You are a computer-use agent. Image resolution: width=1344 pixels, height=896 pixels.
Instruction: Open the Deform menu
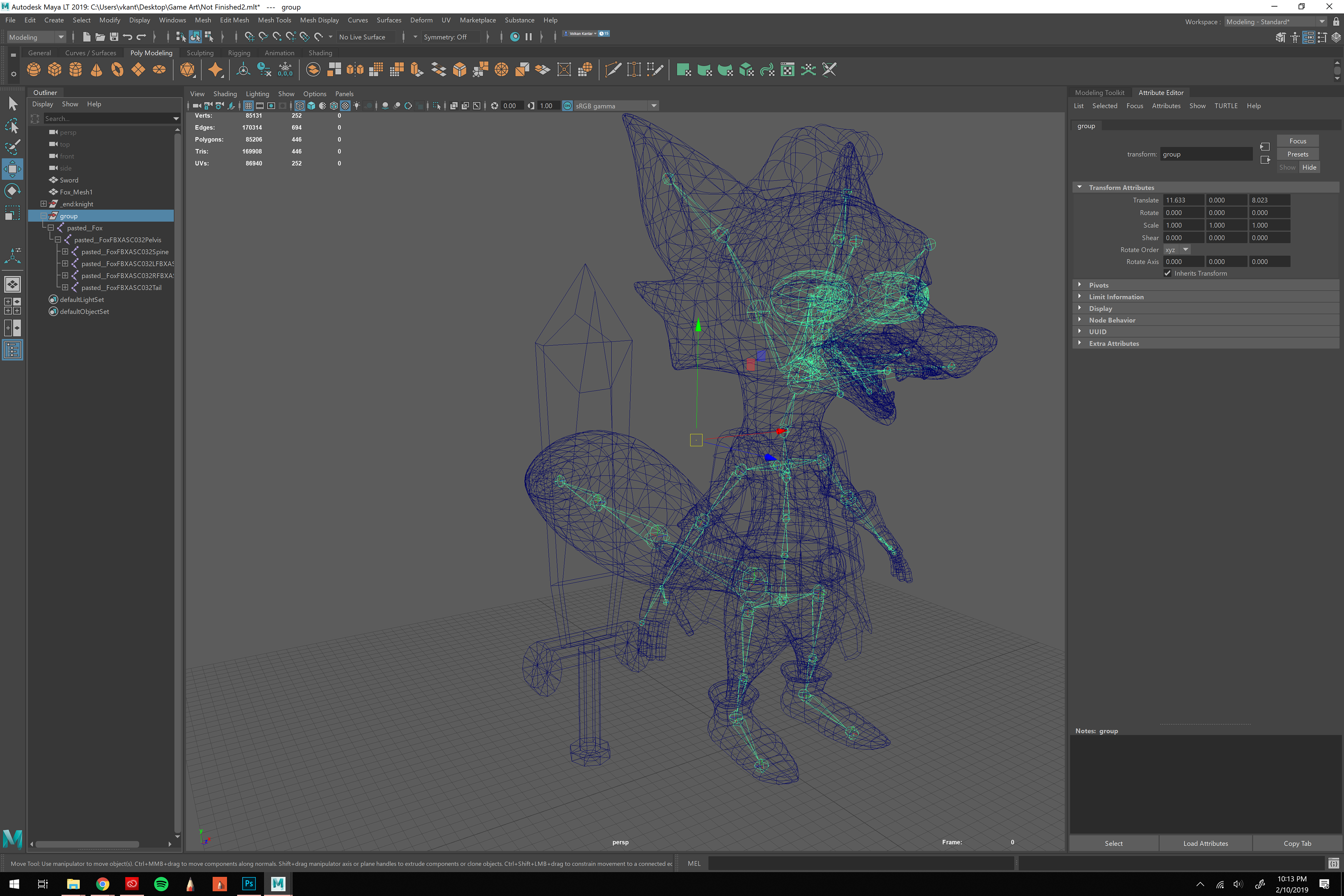click(421, 20)
